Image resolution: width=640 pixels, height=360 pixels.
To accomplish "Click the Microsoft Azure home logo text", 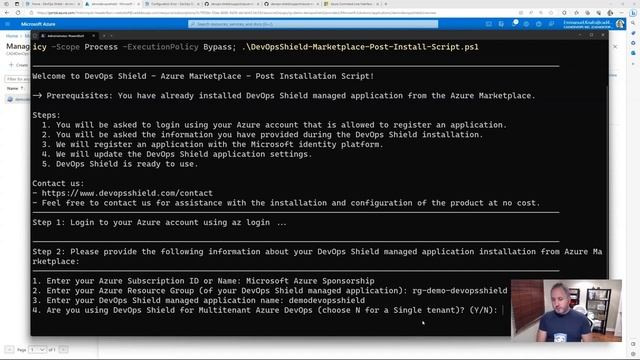I will (38, 24).
